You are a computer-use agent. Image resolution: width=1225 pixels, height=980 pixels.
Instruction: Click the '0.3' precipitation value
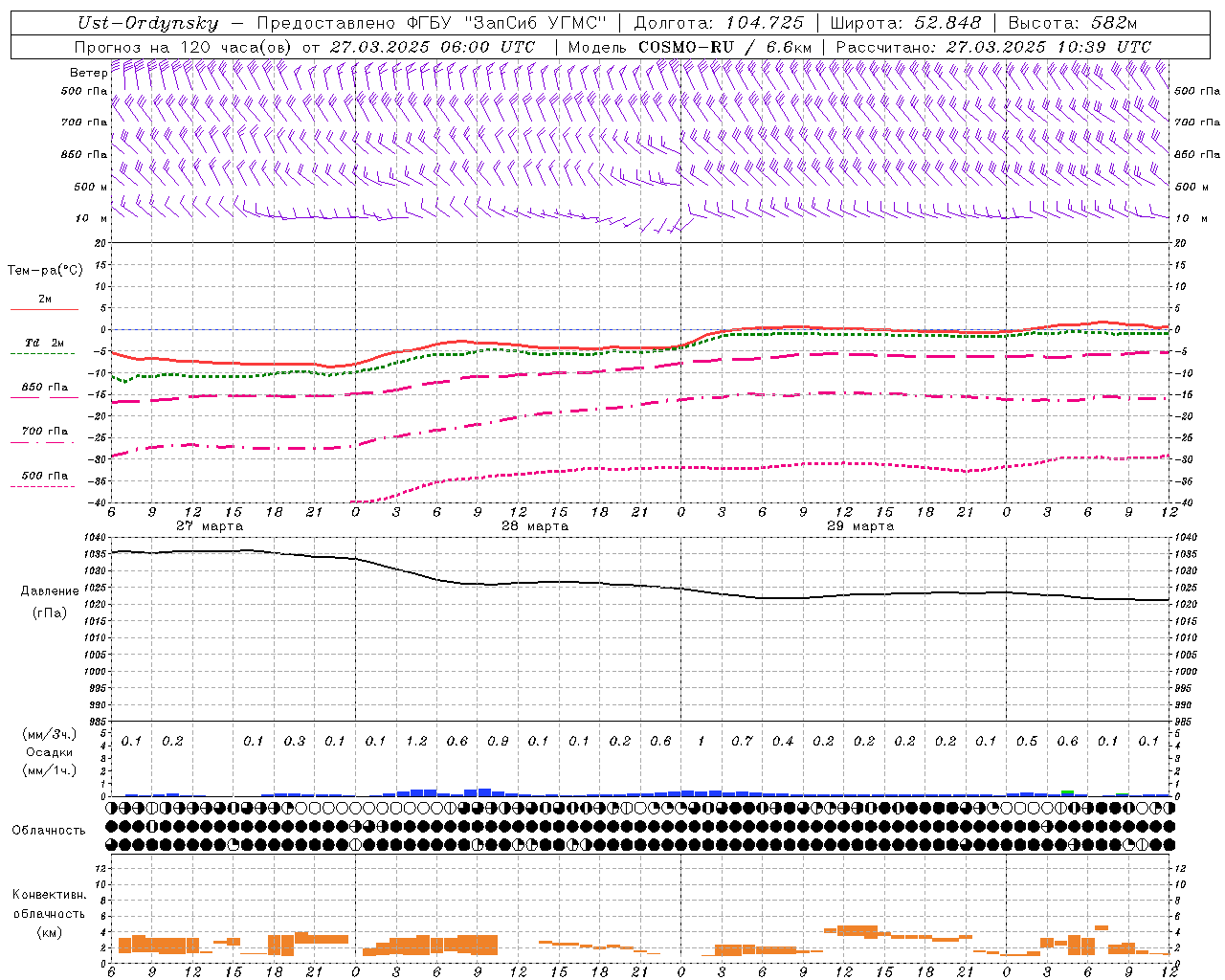294,742
